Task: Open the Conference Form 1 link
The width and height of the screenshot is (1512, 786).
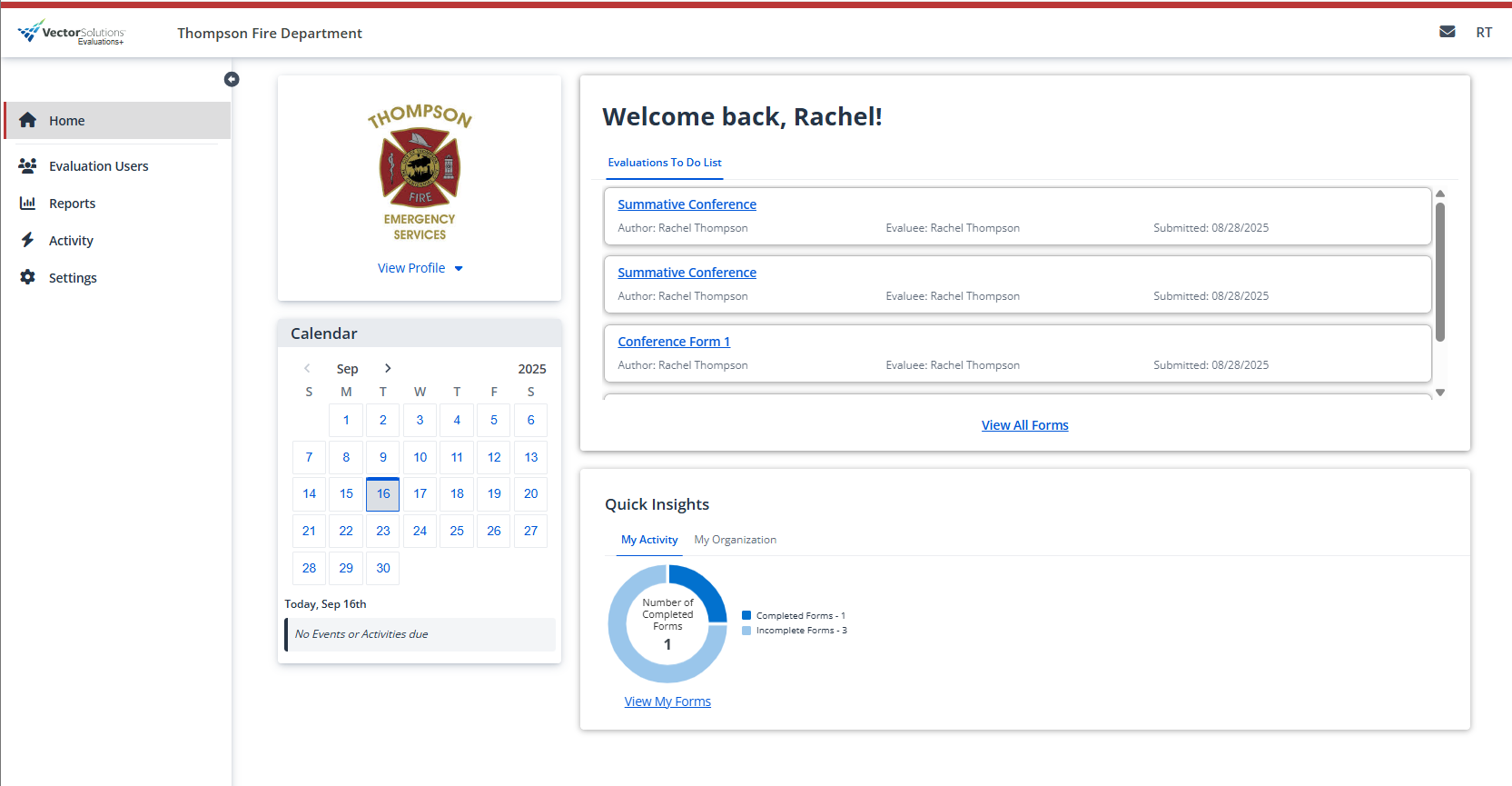Action: 674,342
